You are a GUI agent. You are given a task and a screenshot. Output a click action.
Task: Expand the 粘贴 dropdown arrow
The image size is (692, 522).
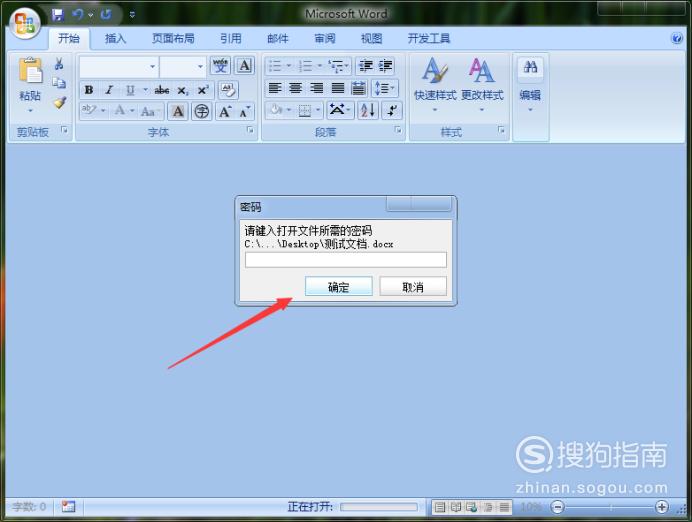pyautogui.click(x=30, y=110)
